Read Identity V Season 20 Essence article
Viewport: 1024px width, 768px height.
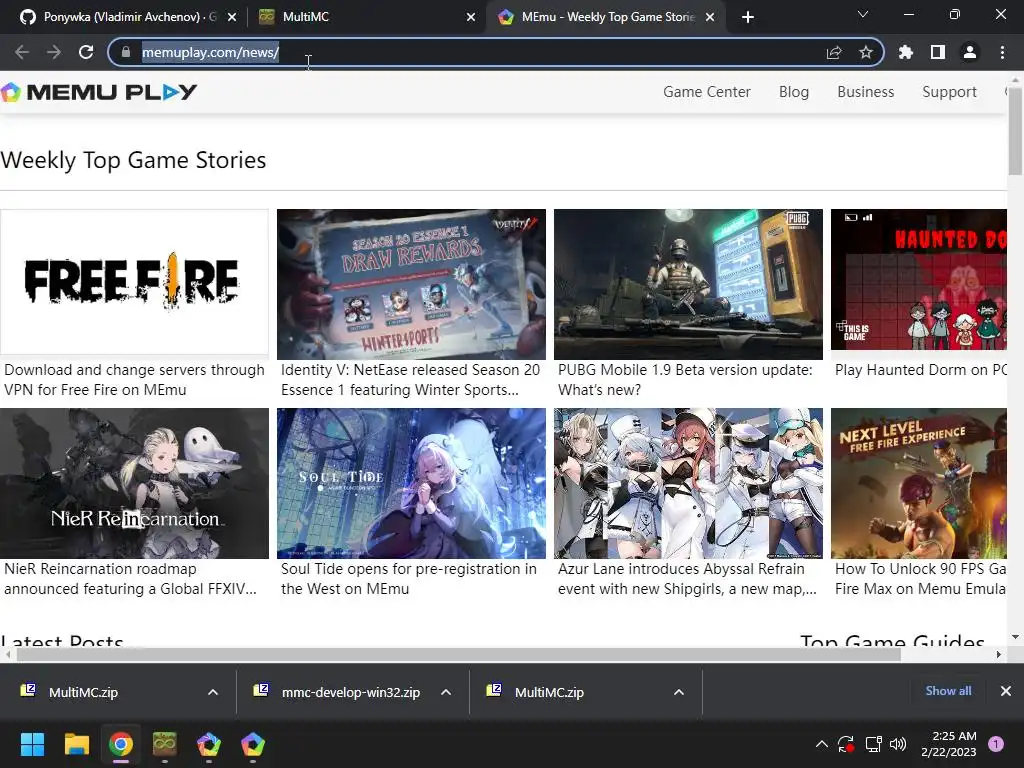(x=411, y=379)
